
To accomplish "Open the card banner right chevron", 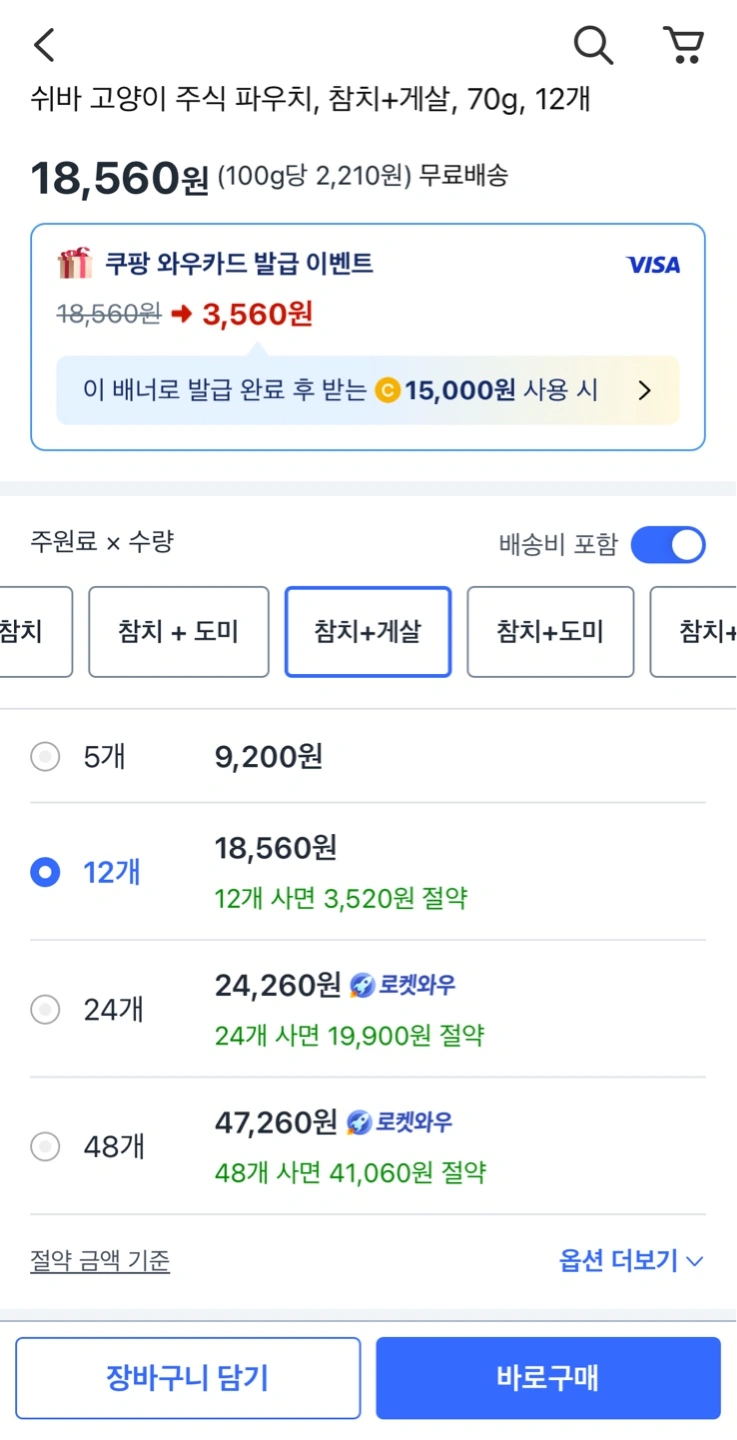I will tap(645, 391).
